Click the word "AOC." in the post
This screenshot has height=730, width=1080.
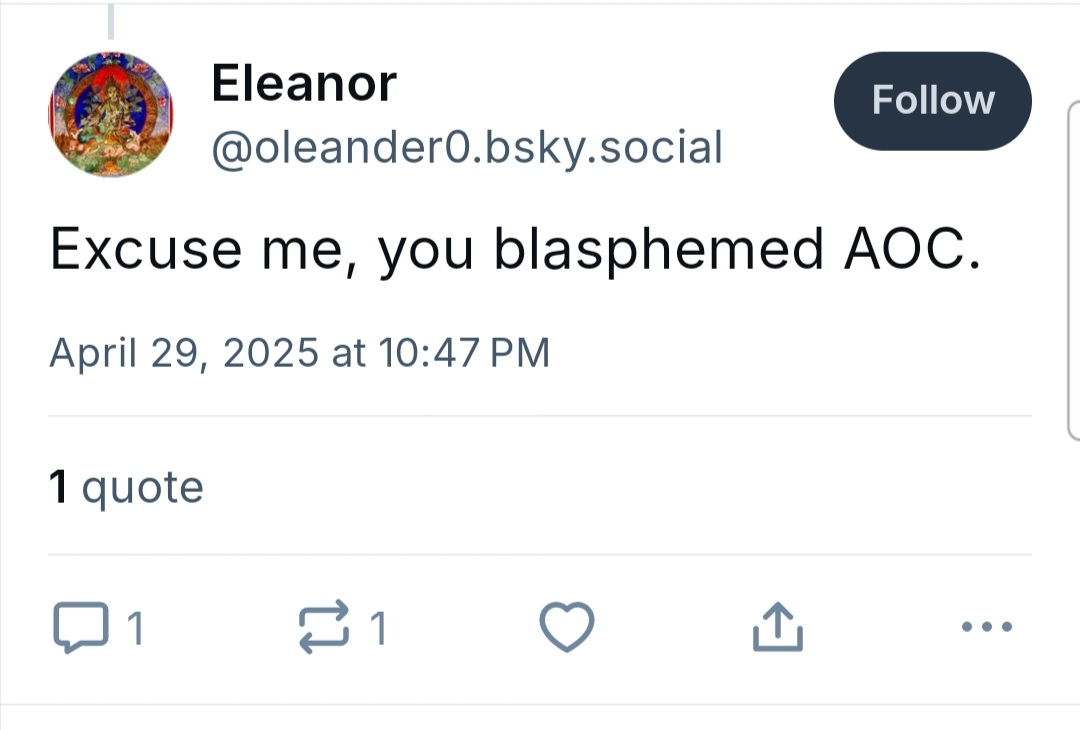(908, 249)
